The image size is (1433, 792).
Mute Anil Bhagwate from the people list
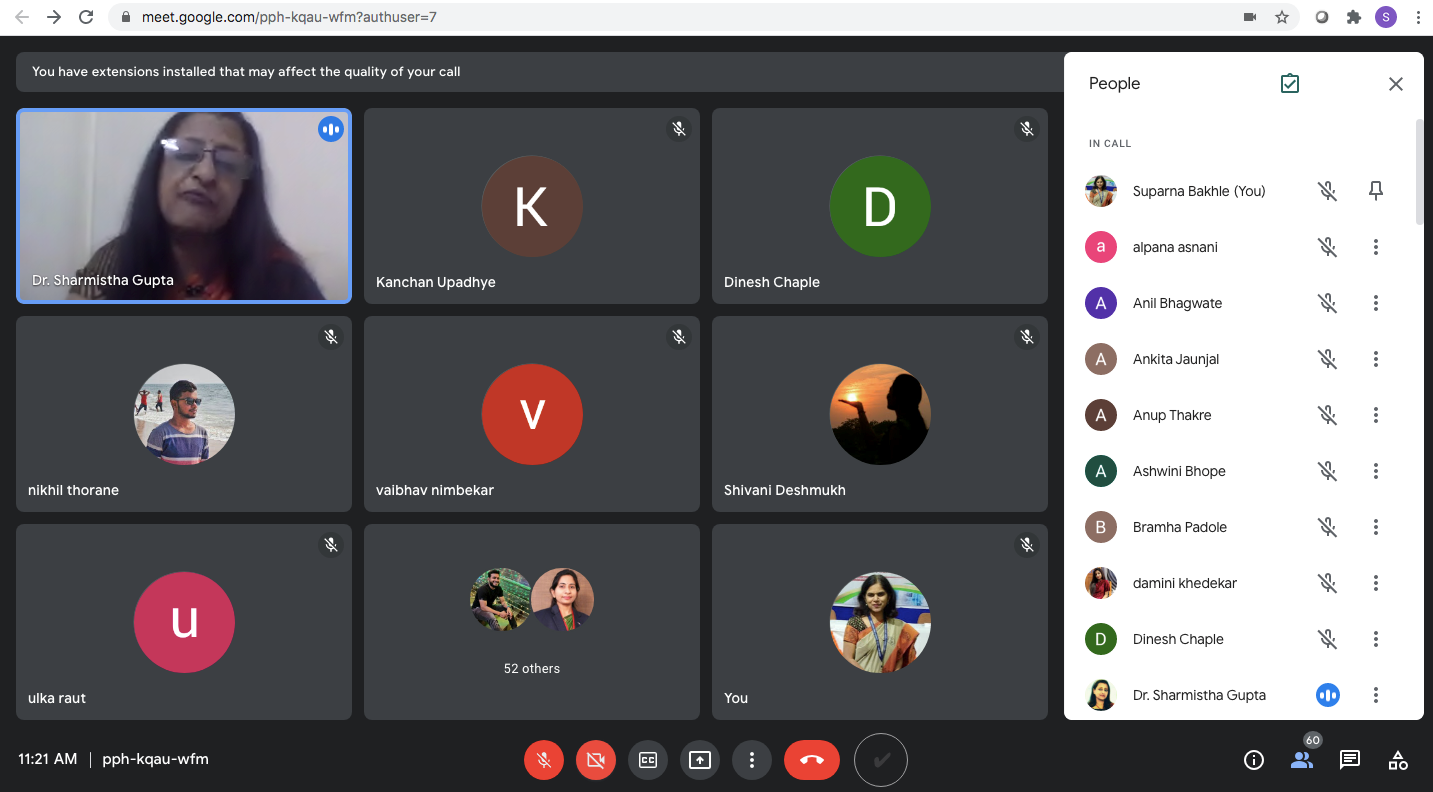coord(1327,303)
